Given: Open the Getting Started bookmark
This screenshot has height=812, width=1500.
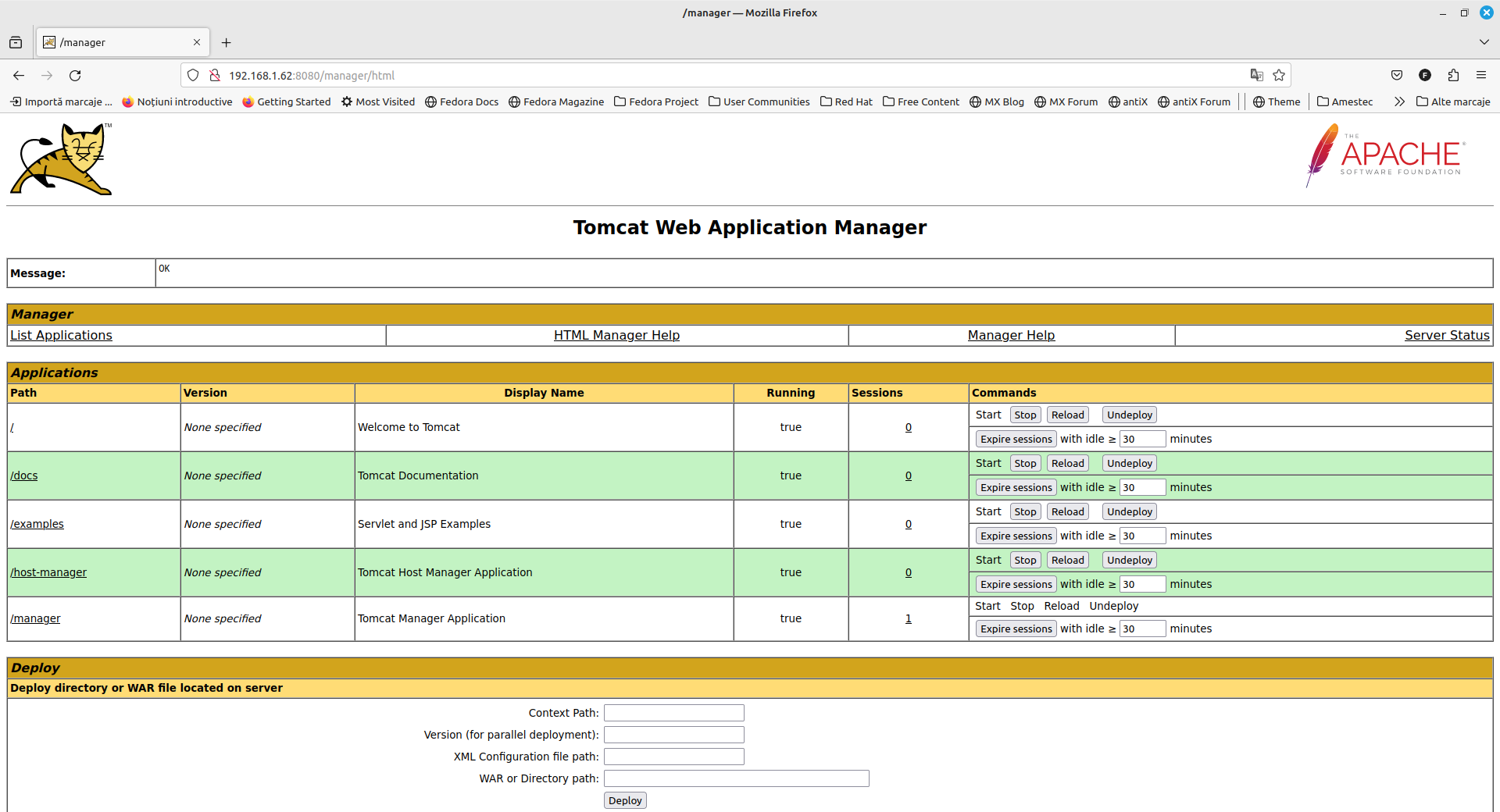Looking at the screenshot, I should [x=287, y=101].
